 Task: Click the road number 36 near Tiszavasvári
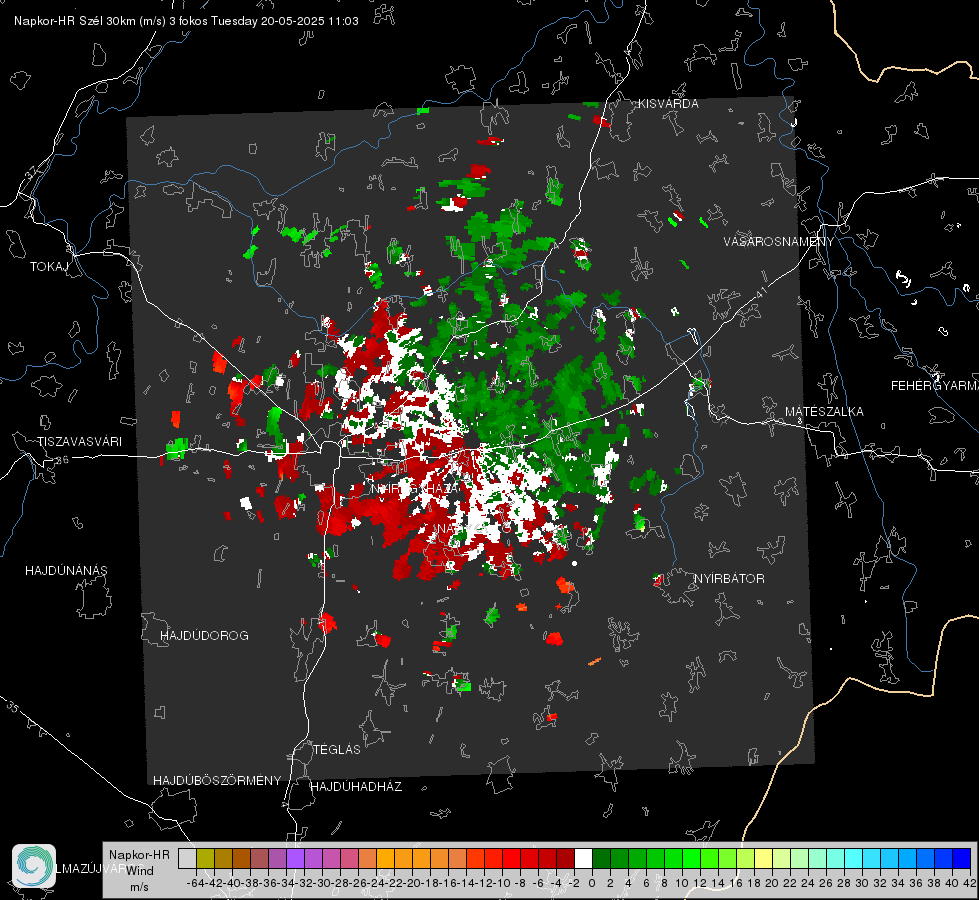click(62, 460)
